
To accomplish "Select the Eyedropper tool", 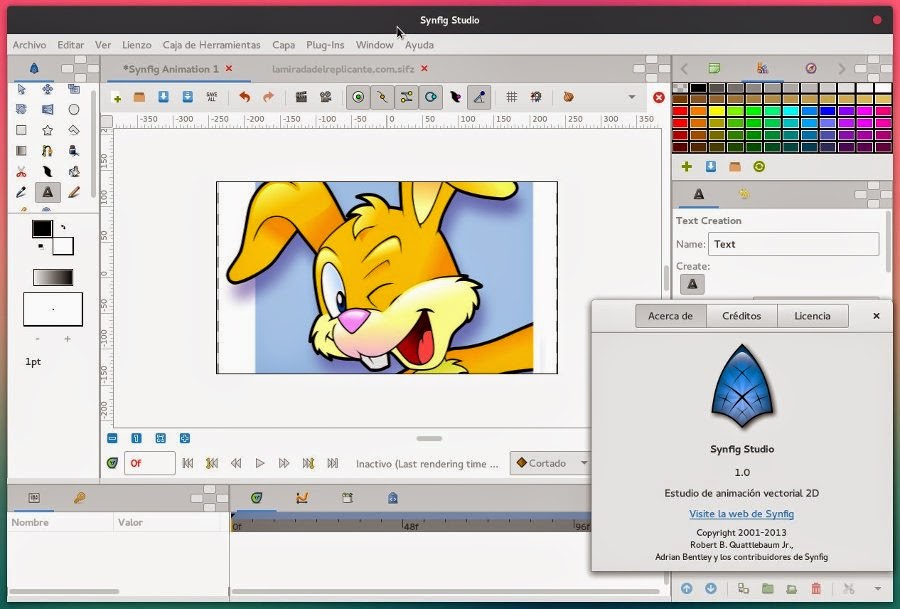I will coord(21,192).
